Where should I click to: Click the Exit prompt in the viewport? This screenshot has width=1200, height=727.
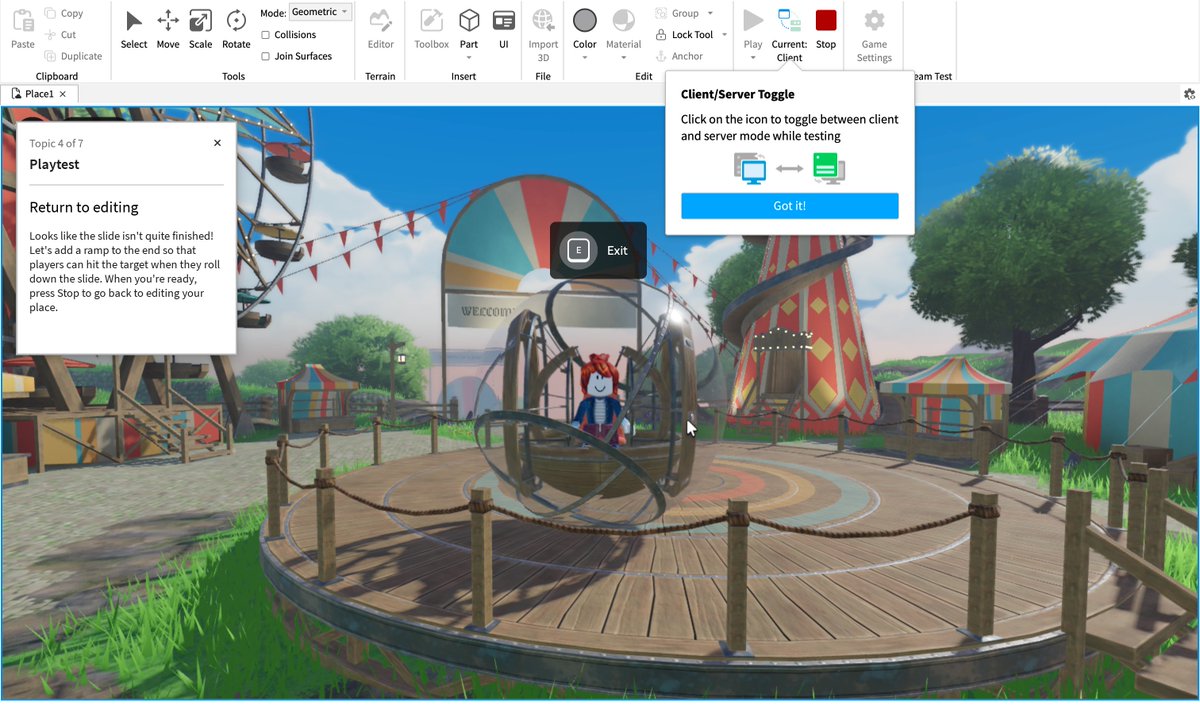598,250
